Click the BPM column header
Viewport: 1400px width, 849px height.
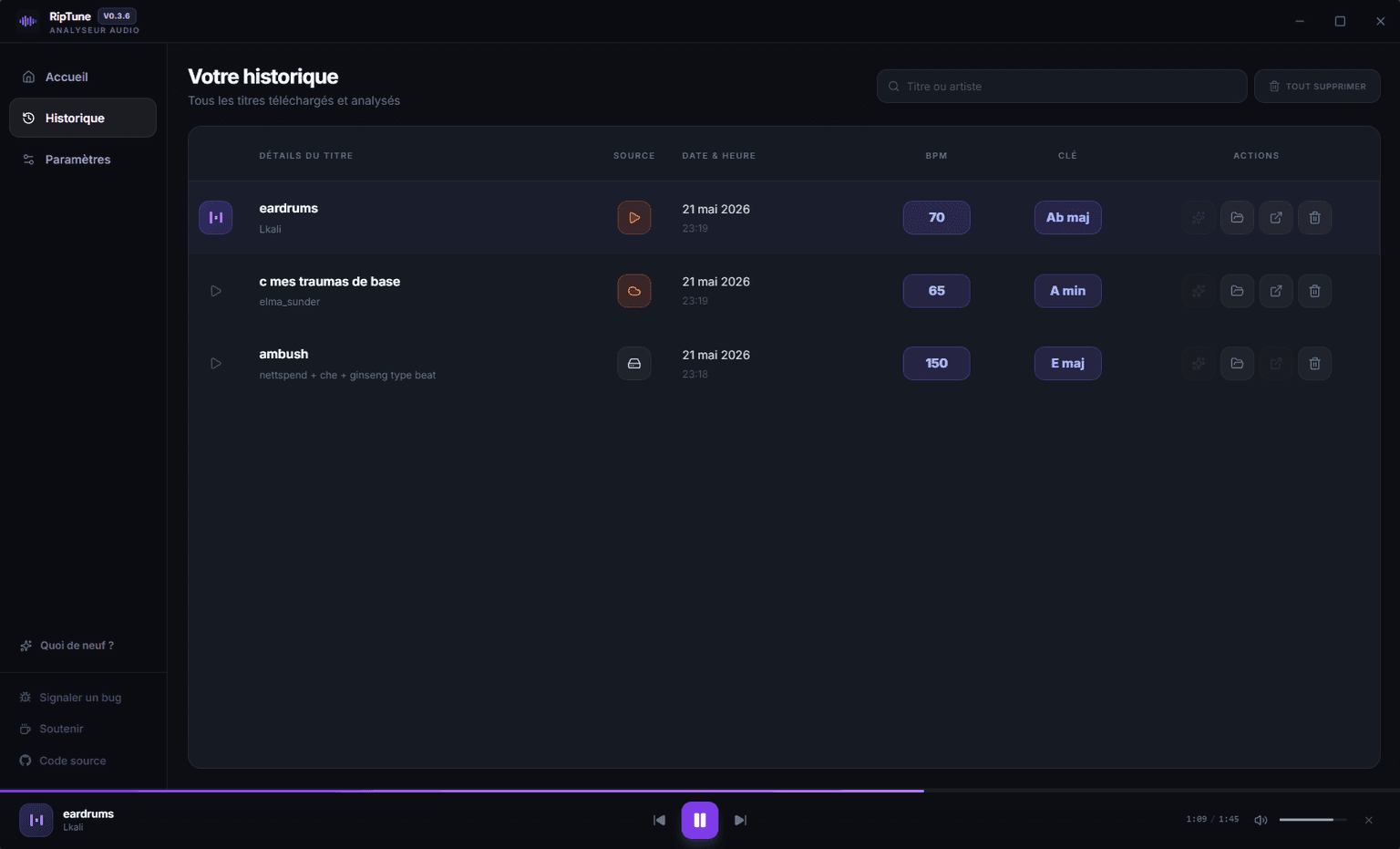pos(936,156)
